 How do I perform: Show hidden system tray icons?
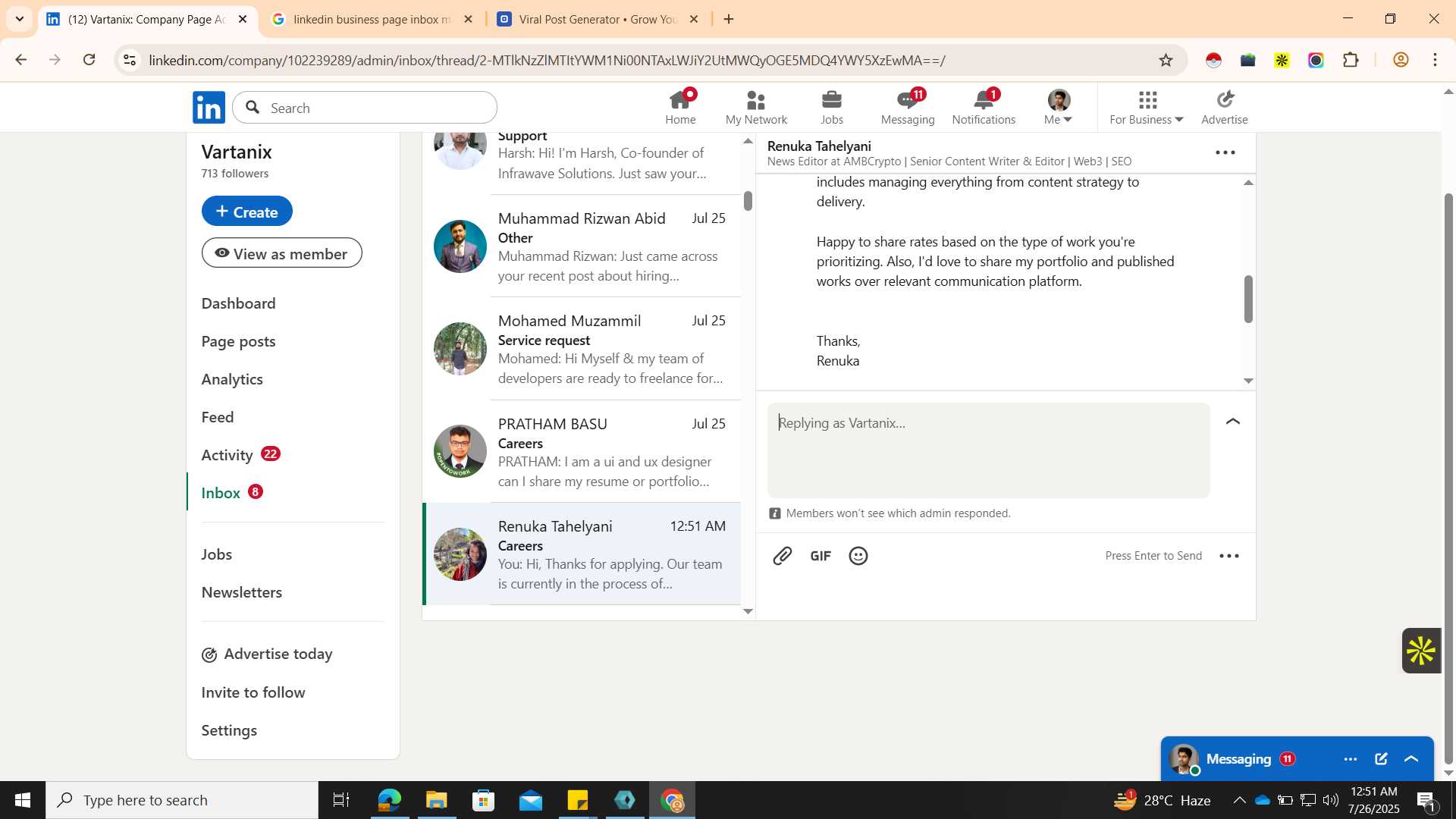tap(1239, 800)
